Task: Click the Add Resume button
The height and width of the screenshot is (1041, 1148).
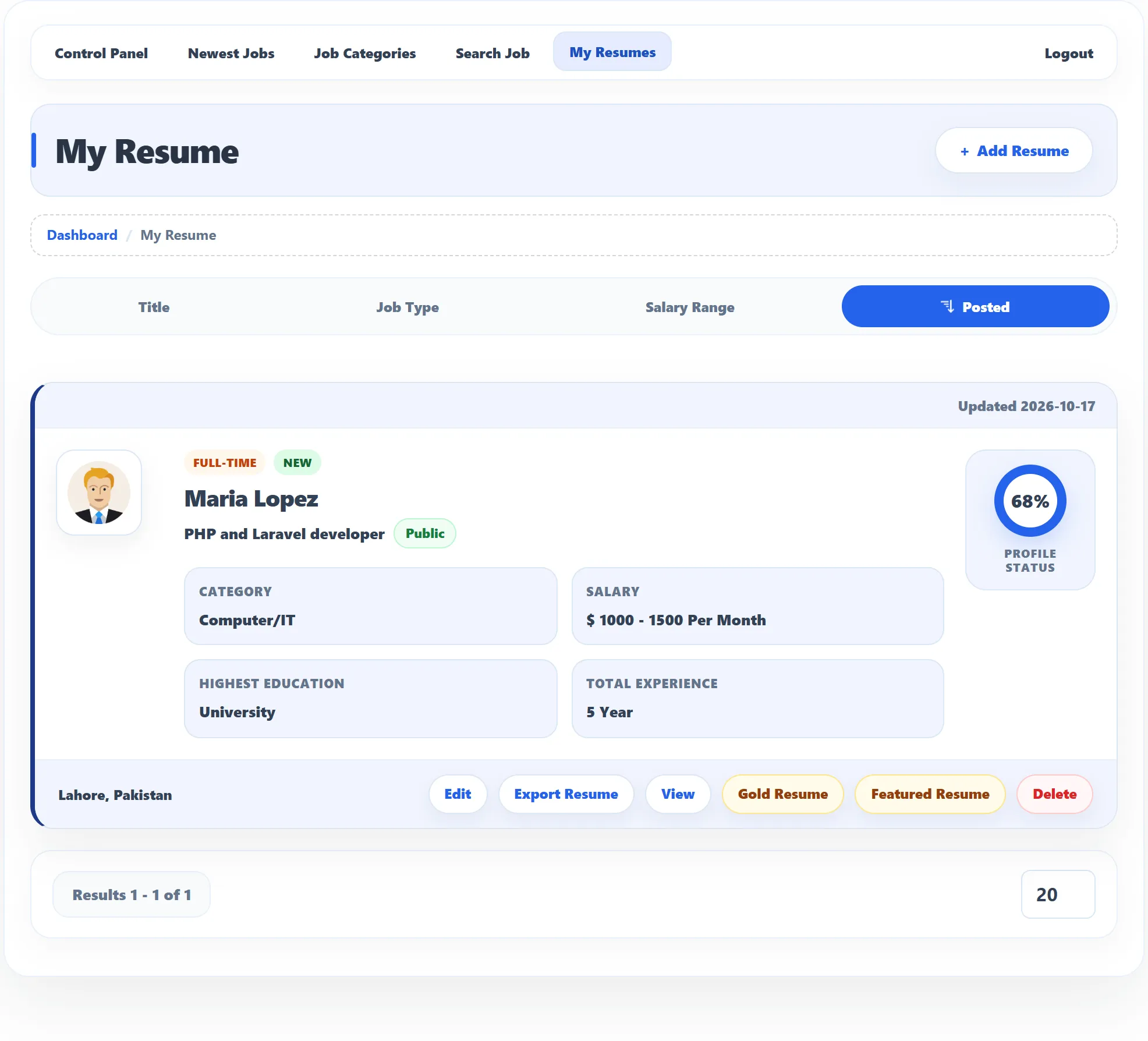Action: tap(1014, 151)
